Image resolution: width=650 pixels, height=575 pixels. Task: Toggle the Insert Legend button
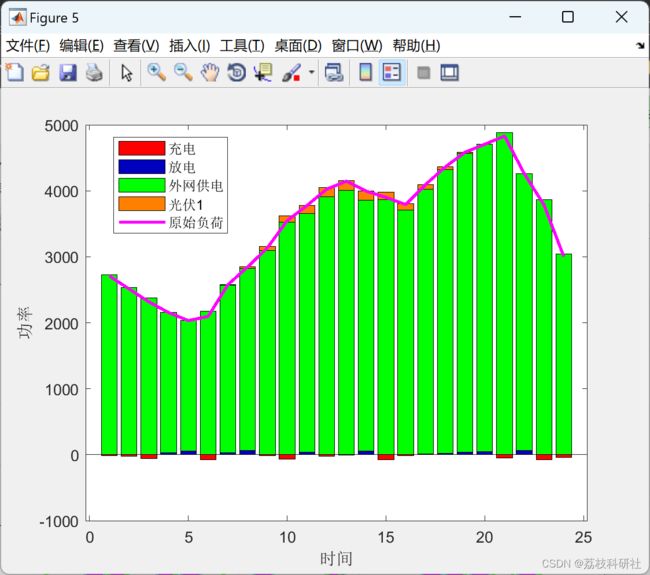click(392, 73)
